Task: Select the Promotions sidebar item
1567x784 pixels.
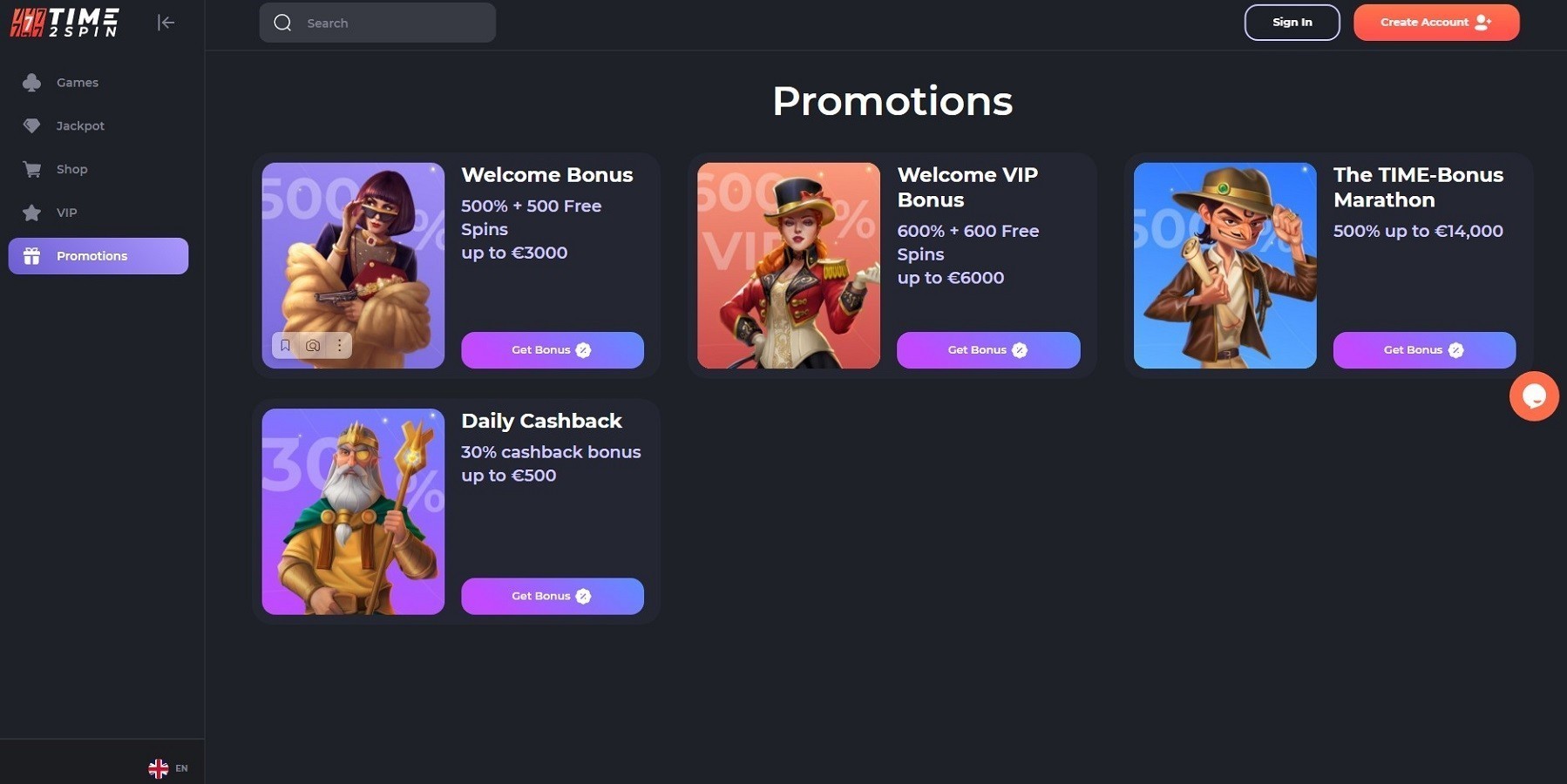Action: (x=98, y=256)
